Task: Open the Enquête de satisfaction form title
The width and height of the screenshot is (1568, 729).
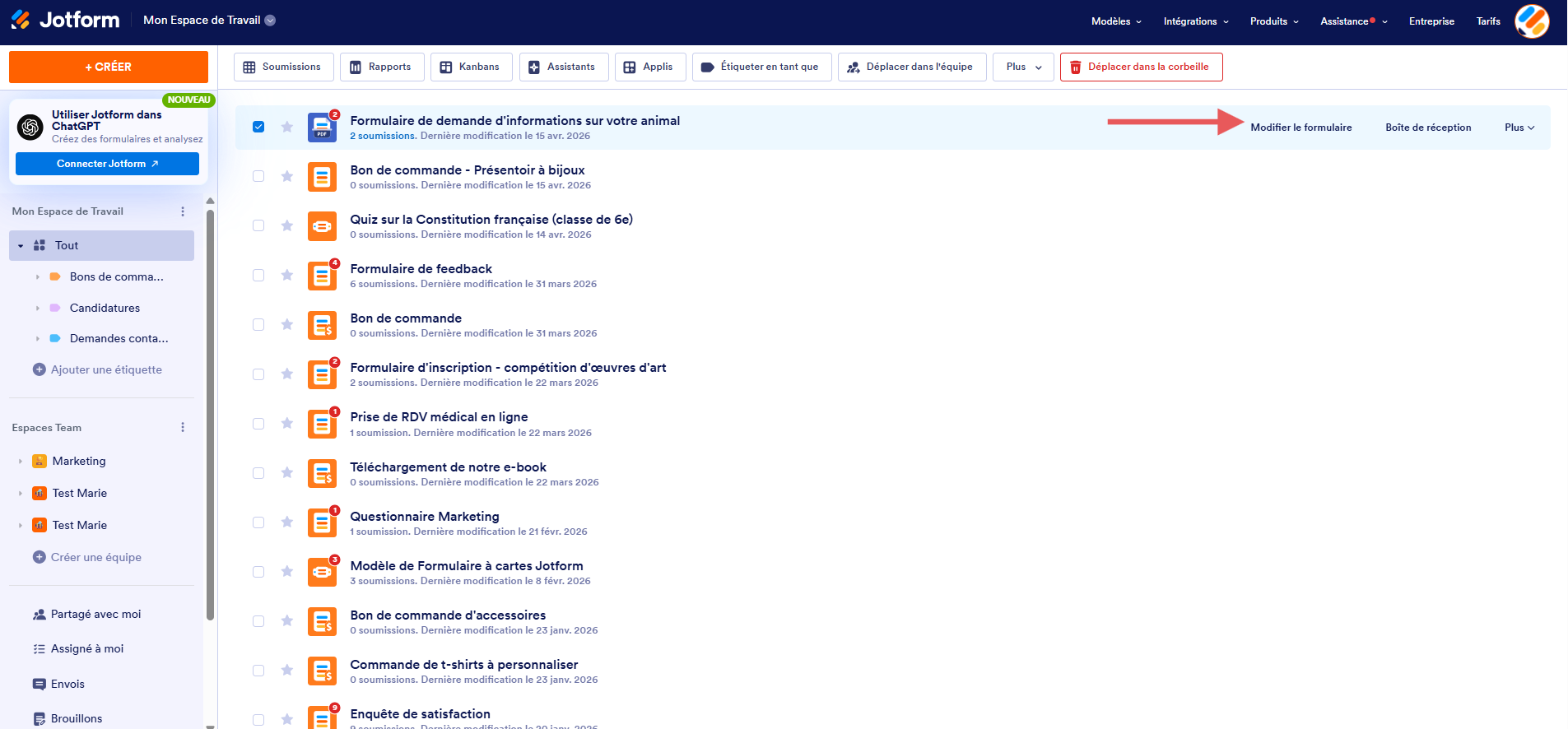Action: 420,714
